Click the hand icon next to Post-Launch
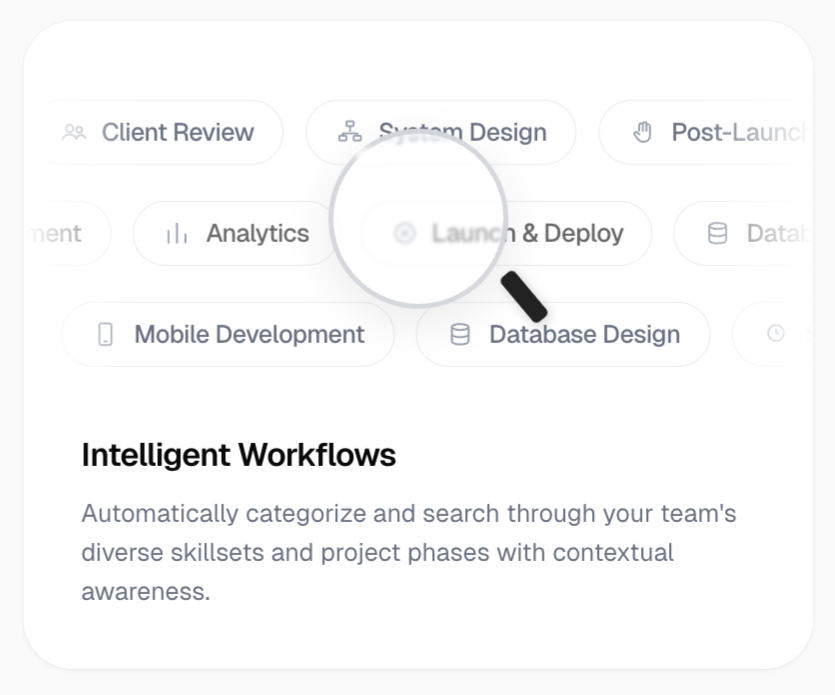 (643, 132)
